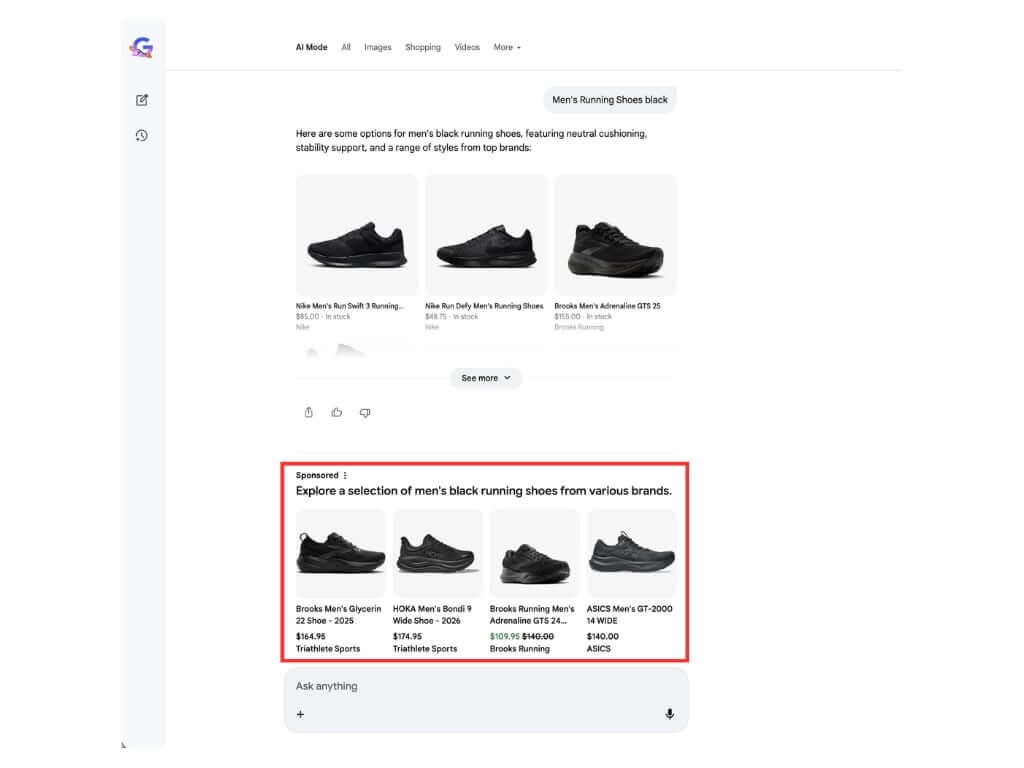Switch to the Images tab
1024x768 pixels.
click(377, 47)
